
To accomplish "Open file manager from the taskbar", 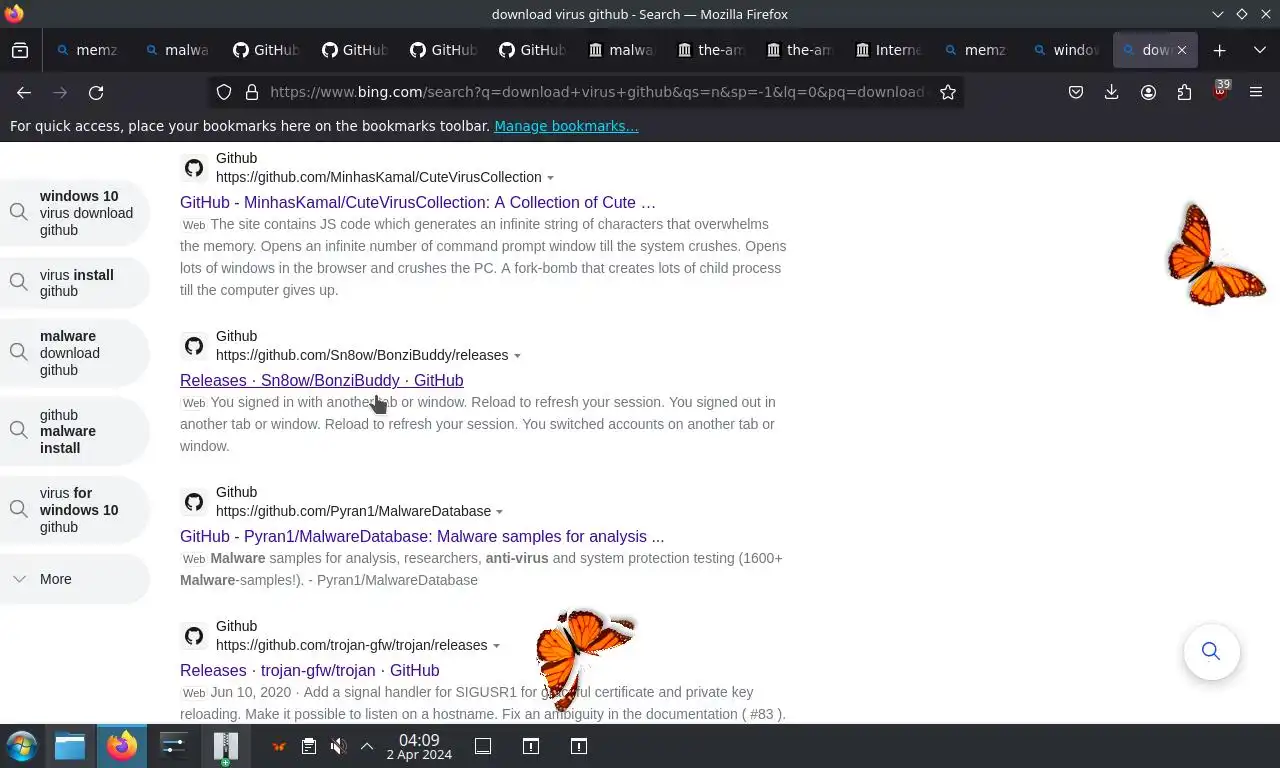I will (70, 746).
